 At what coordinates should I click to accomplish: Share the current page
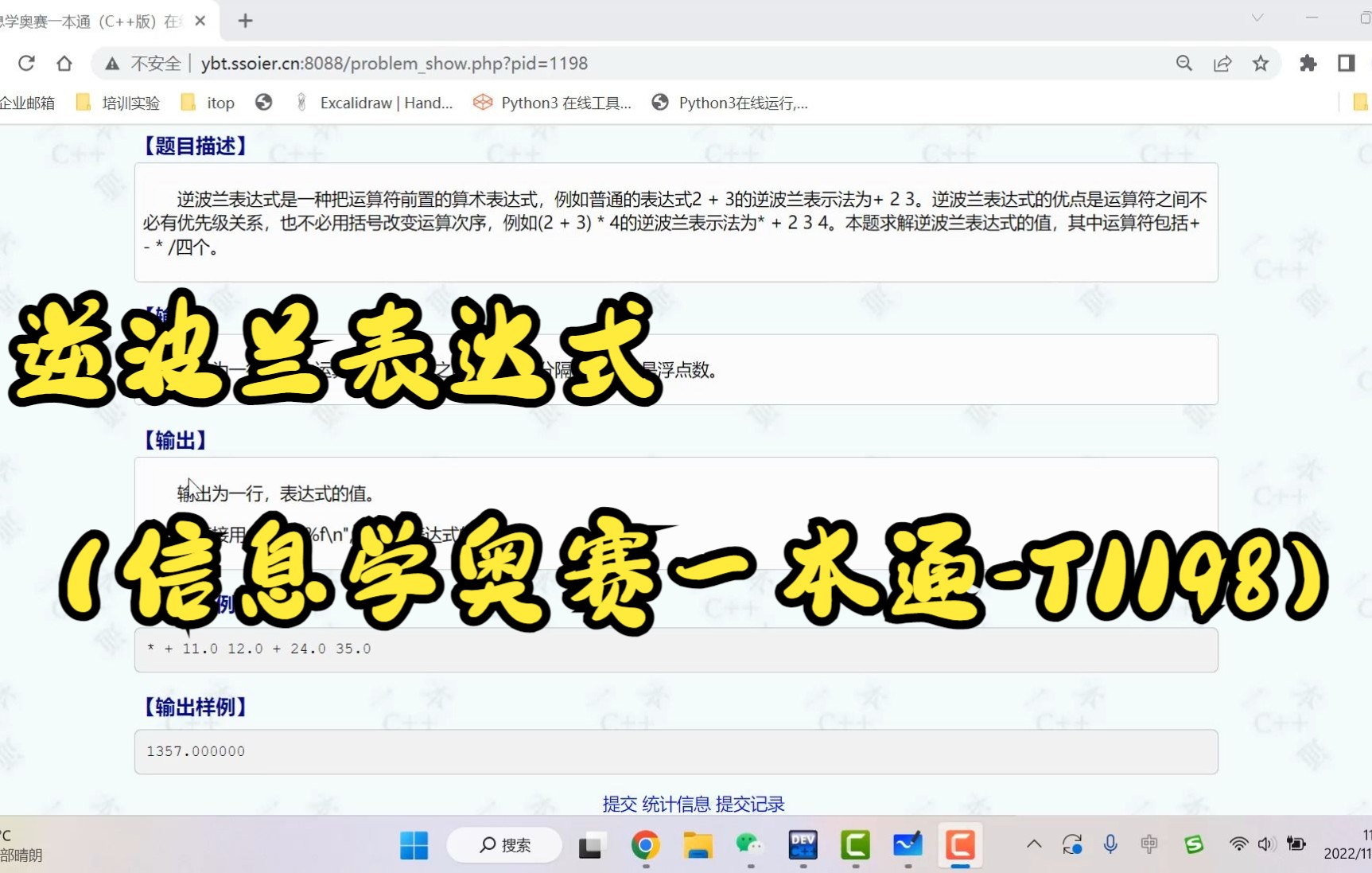click(x=1222, y=63)
